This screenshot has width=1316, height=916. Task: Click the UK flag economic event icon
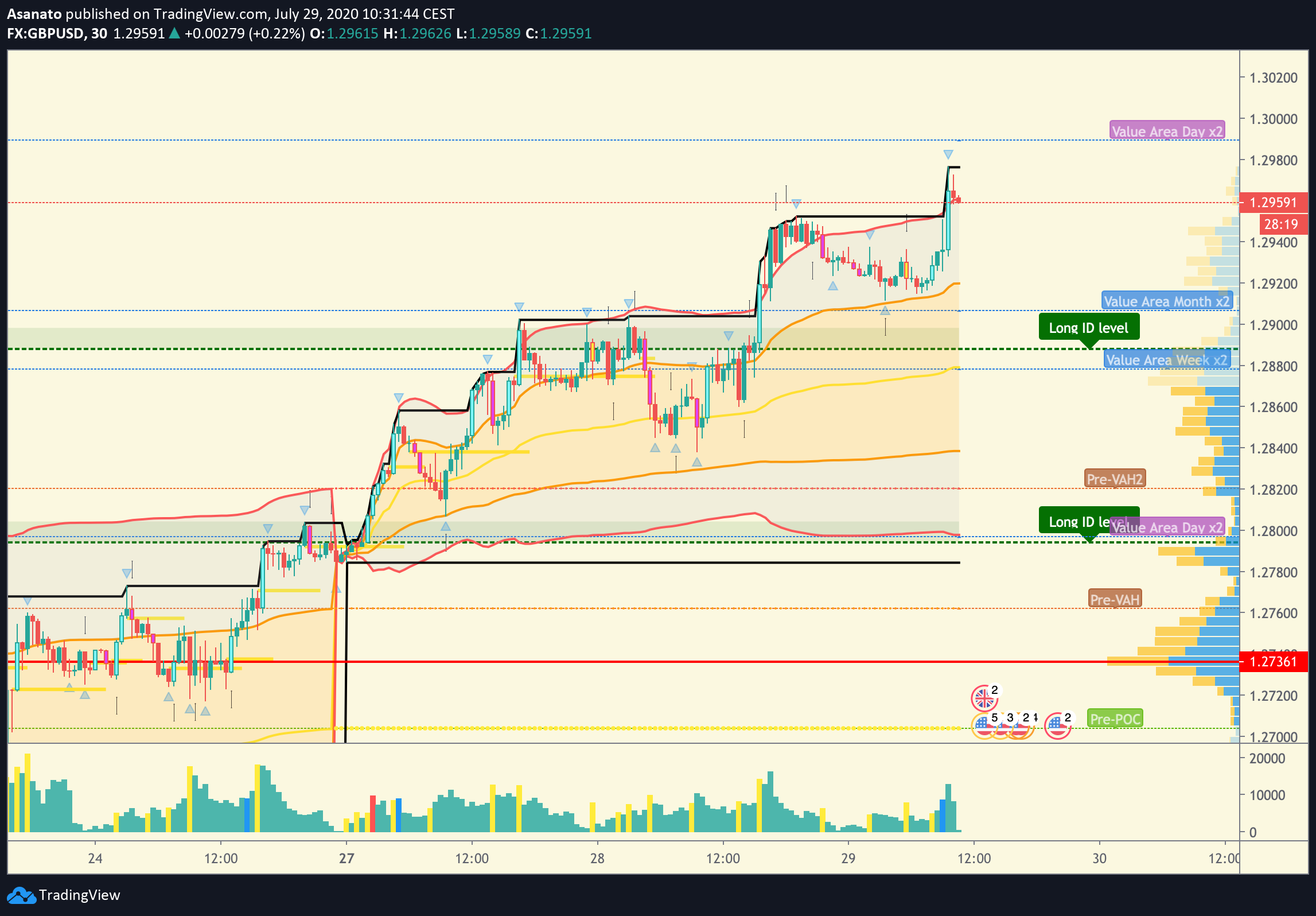984,698
